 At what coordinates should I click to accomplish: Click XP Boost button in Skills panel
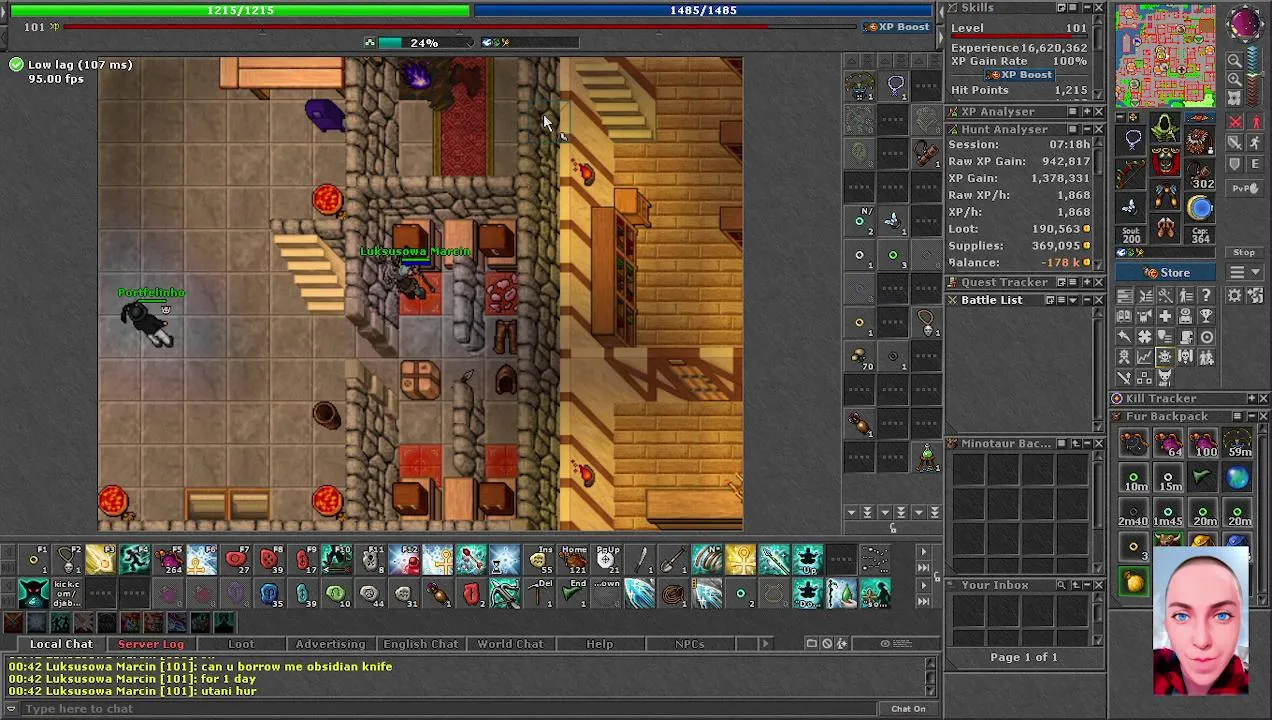1019,75
